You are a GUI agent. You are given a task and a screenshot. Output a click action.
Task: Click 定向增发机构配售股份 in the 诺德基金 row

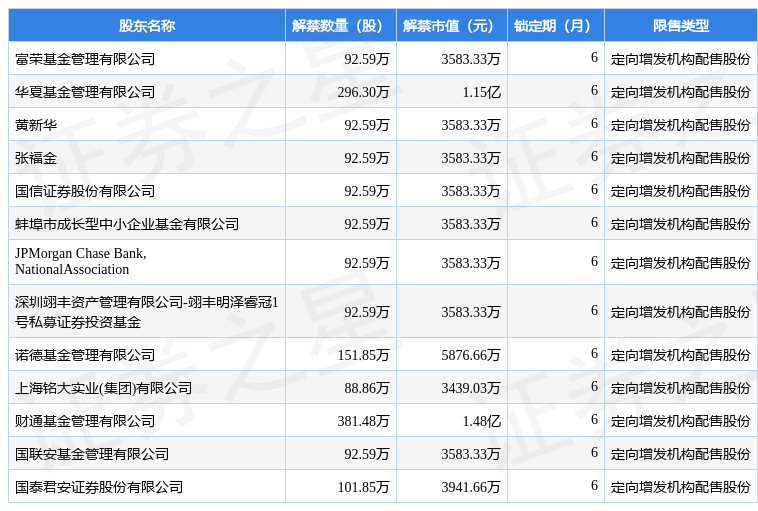click(x=681, y=355)
